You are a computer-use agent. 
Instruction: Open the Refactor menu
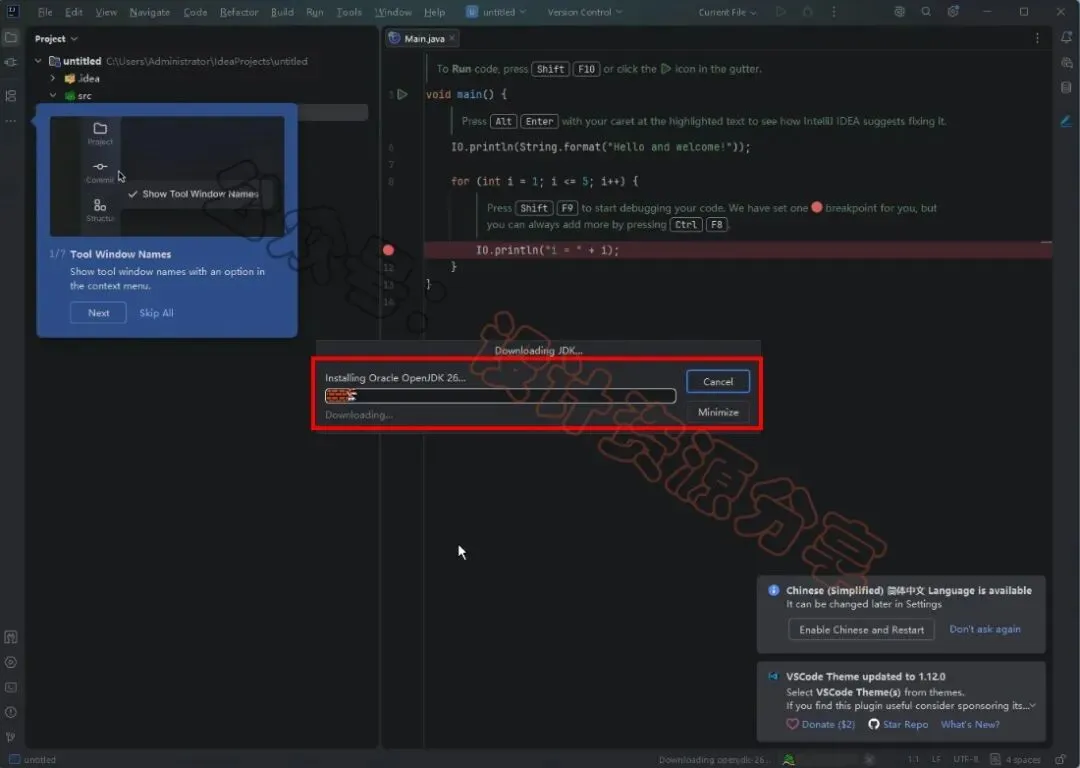(239, 12)
